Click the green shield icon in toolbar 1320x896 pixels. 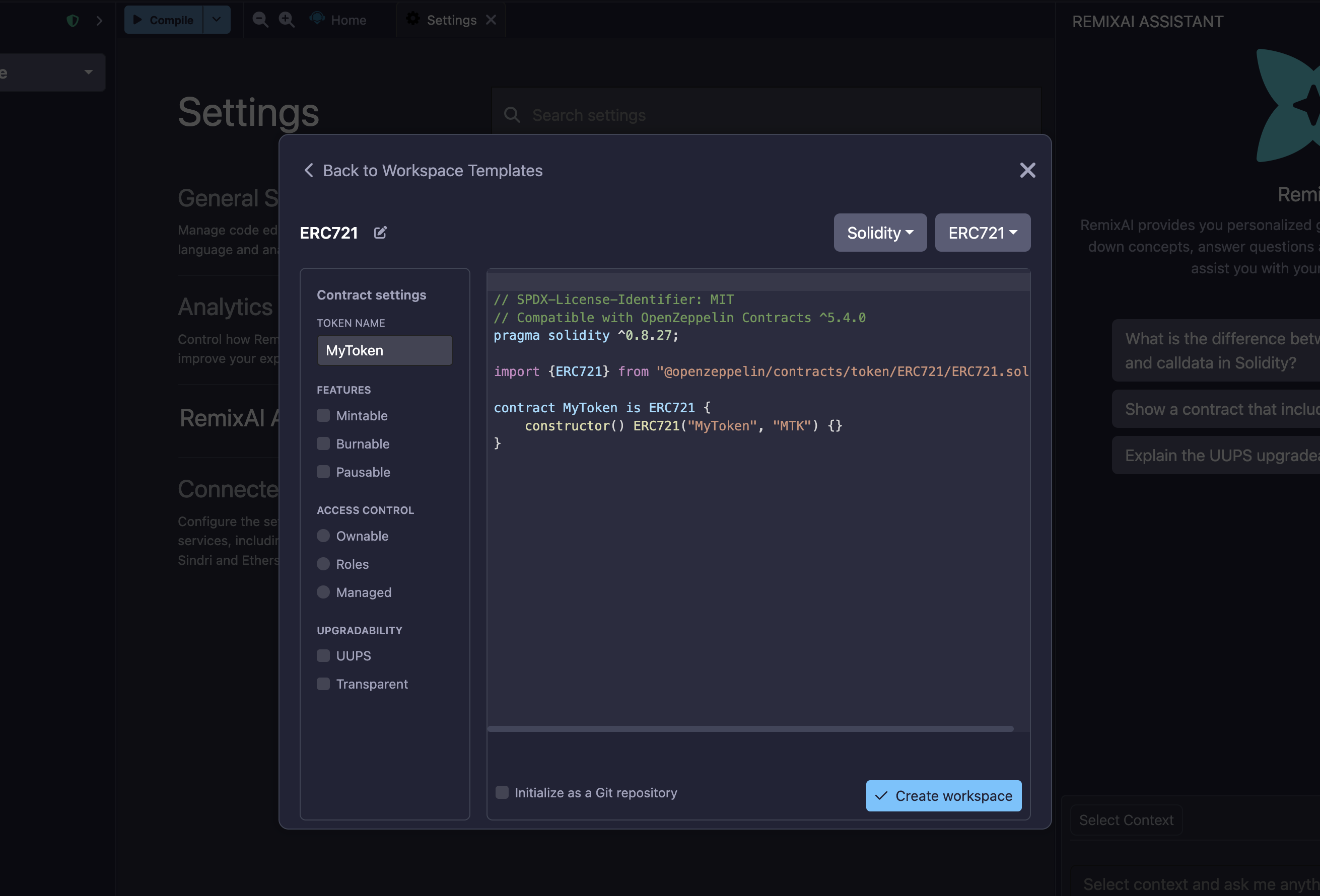[x=72, y=21]
